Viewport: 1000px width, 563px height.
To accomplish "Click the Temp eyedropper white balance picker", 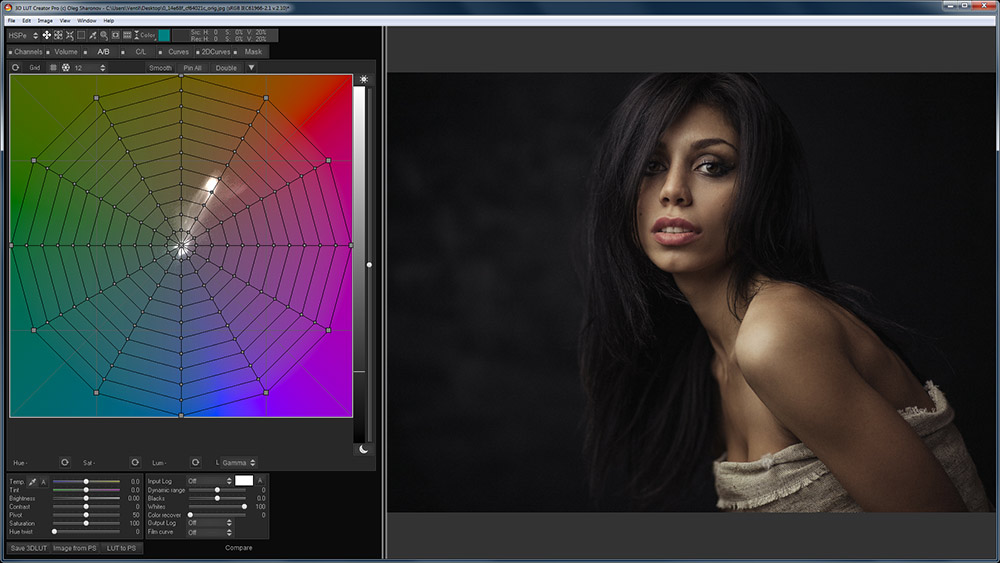I will (x=32, y=481).
